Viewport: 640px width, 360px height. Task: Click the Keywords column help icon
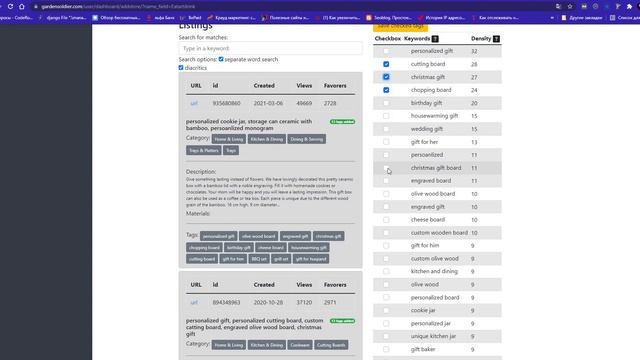[x=435, y=39]
